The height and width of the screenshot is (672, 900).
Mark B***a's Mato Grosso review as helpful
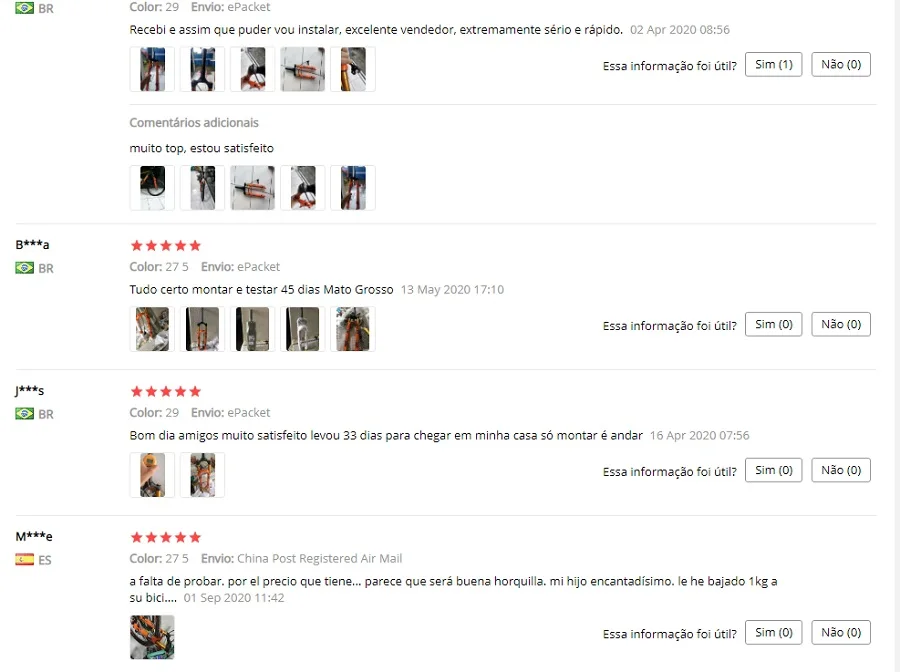773,324
